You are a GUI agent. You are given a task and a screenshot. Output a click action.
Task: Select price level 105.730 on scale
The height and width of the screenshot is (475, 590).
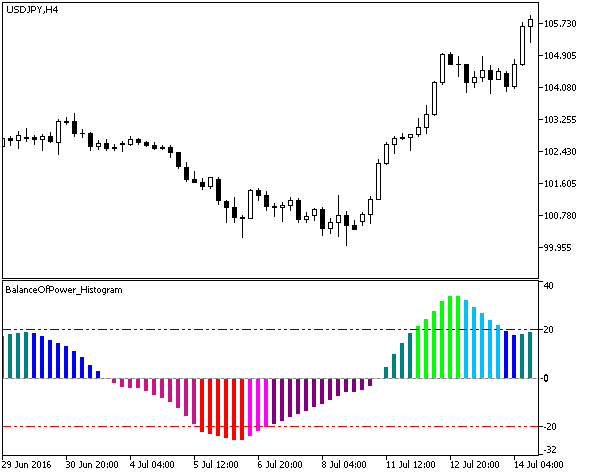560,24
